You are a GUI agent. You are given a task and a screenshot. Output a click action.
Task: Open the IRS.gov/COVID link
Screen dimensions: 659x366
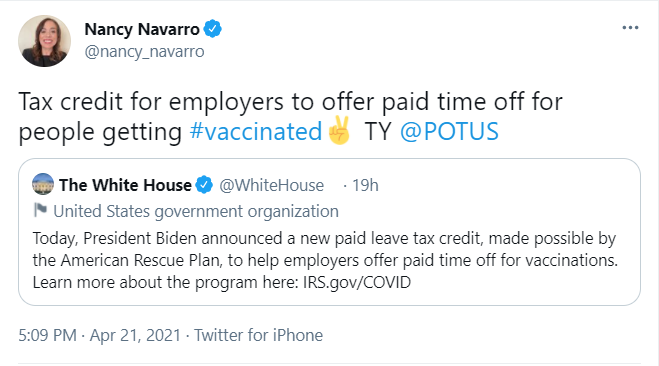coord(357,282)
